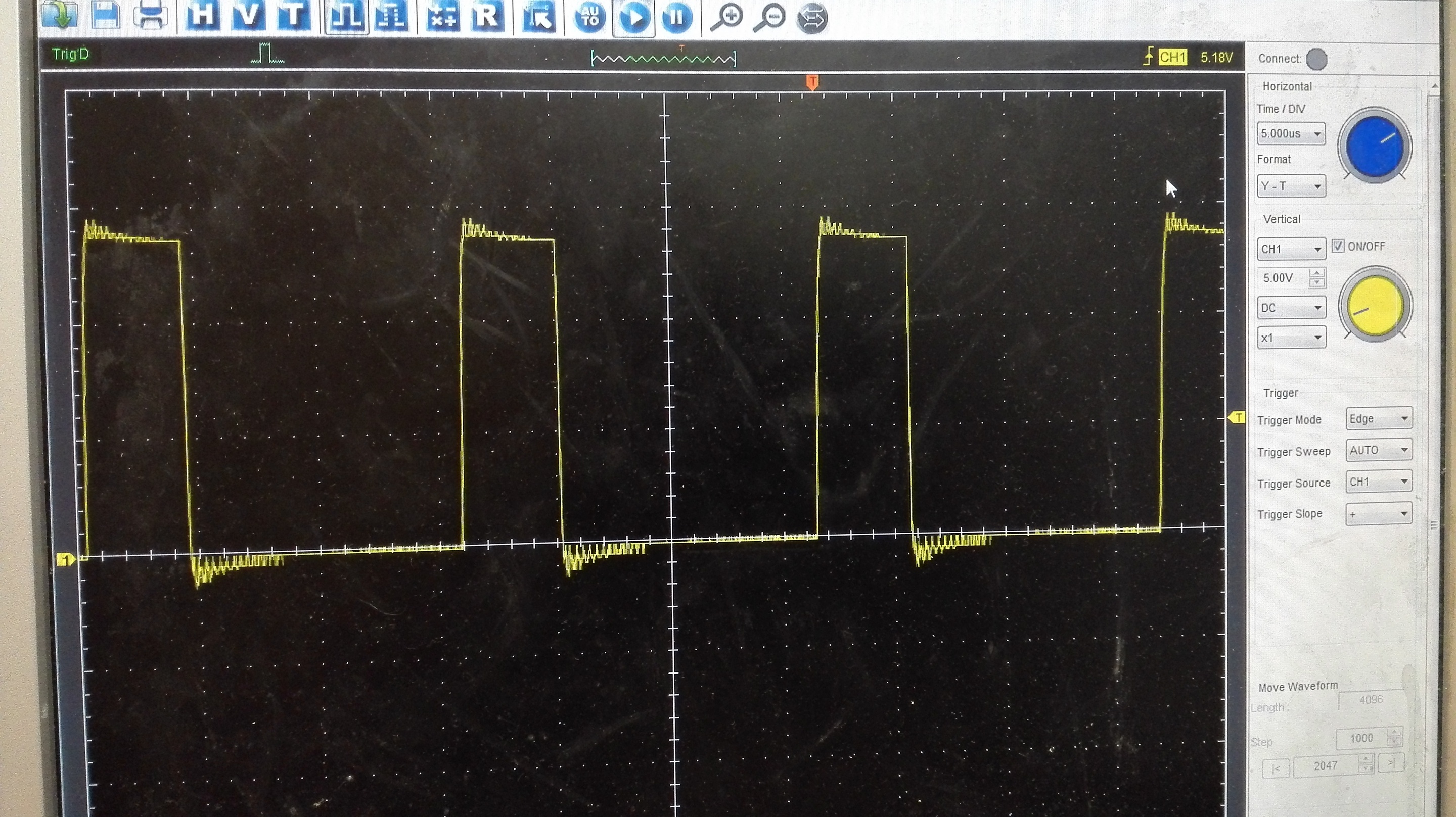1456x817 pixels.
Task: Click the Horizontal section label
Action: 1287,86
